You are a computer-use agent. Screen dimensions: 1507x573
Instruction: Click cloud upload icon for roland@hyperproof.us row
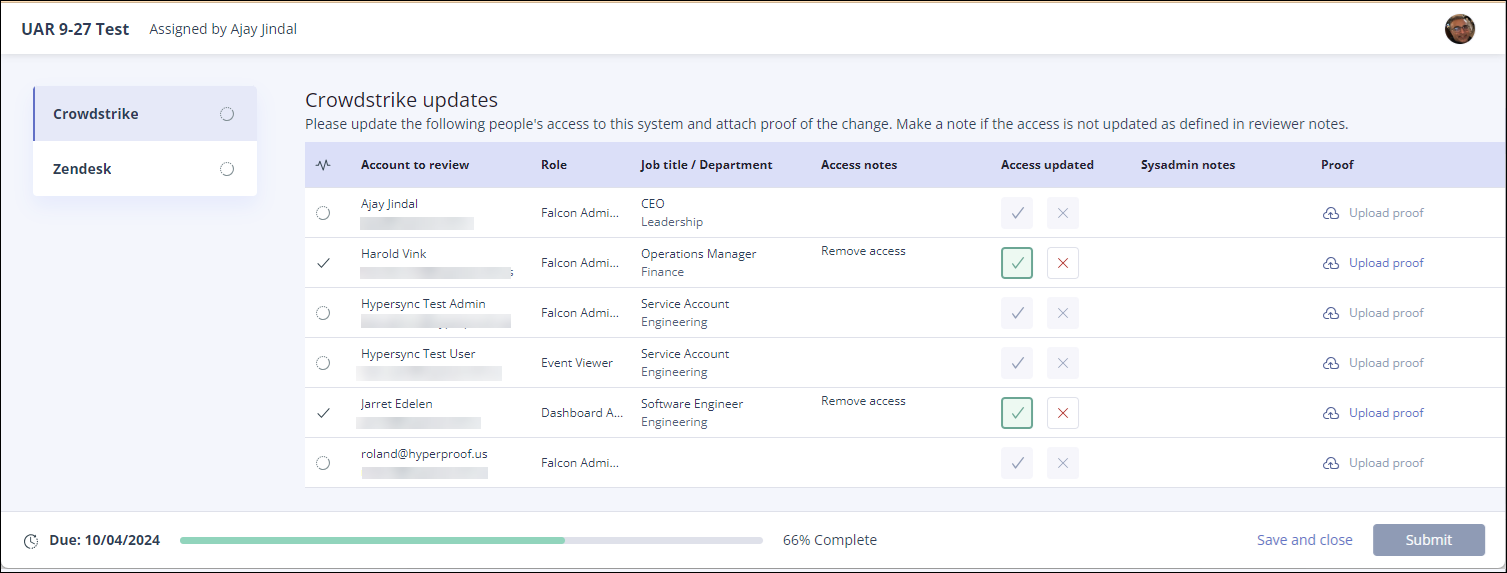1331,463
